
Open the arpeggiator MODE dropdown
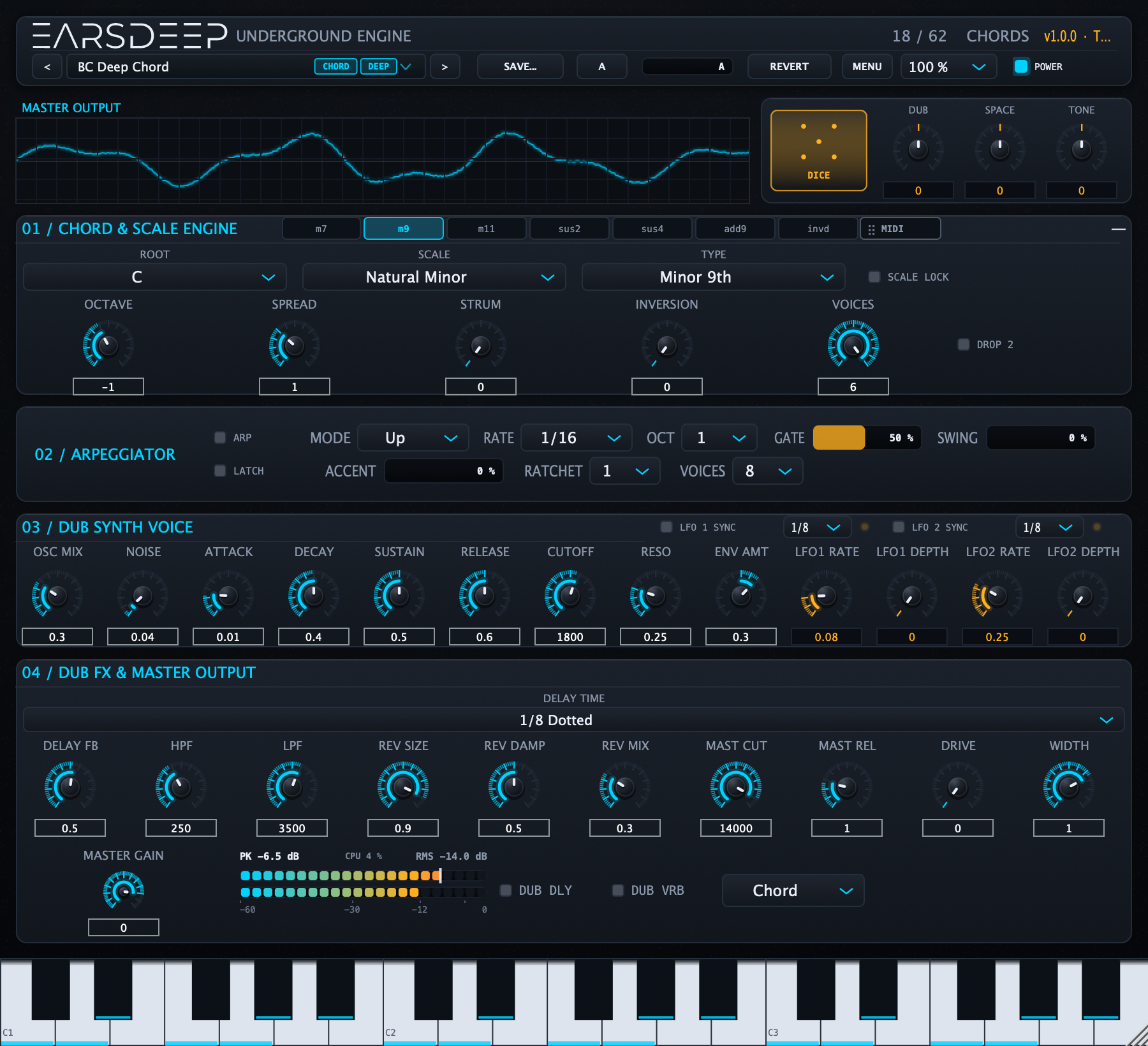coord(413,438)
